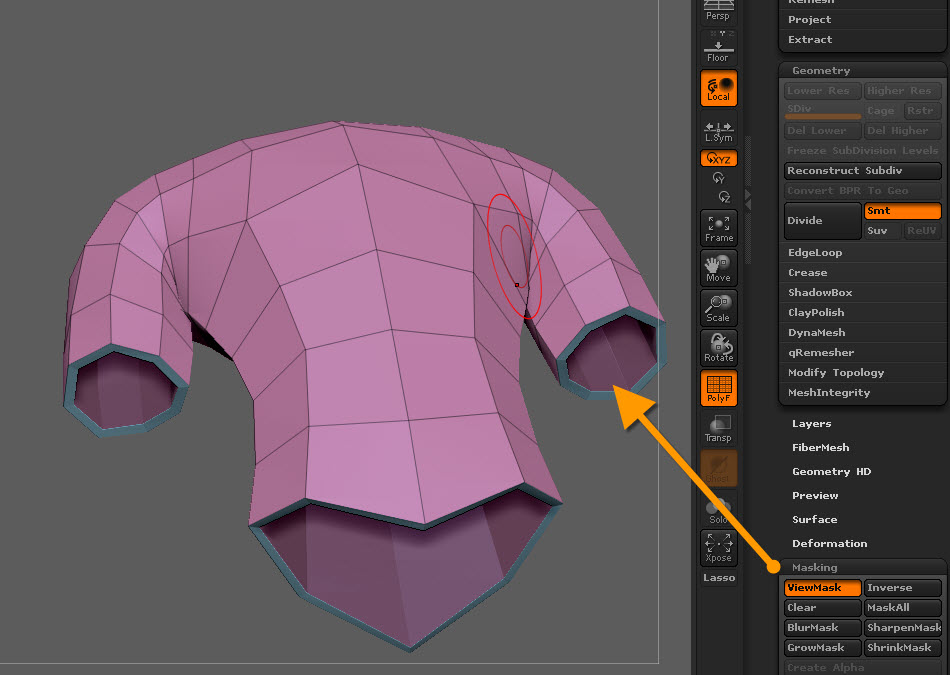This screenshot has height=675, width=950.
Task: Click the Divide button
Action: click(x=822, y=221)
